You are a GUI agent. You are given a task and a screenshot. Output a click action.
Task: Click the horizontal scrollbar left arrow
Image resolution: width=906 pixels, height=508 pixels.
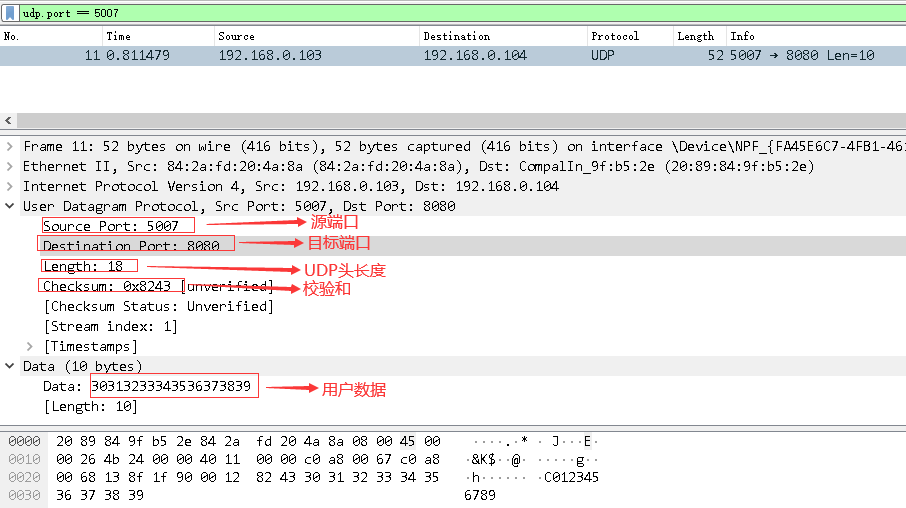pyautogui.click(x=8, y=120)
